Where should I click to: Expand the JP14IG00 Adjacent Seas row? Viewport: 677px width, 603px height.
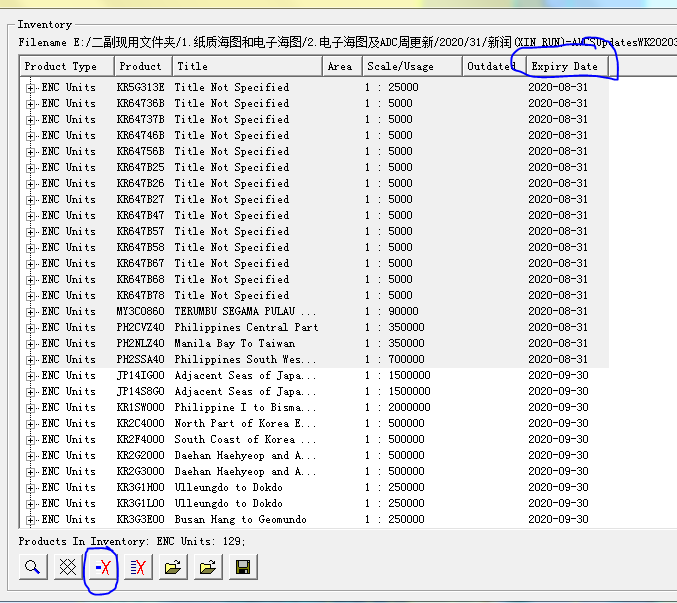pyautogui.click(x=30, y=376)
